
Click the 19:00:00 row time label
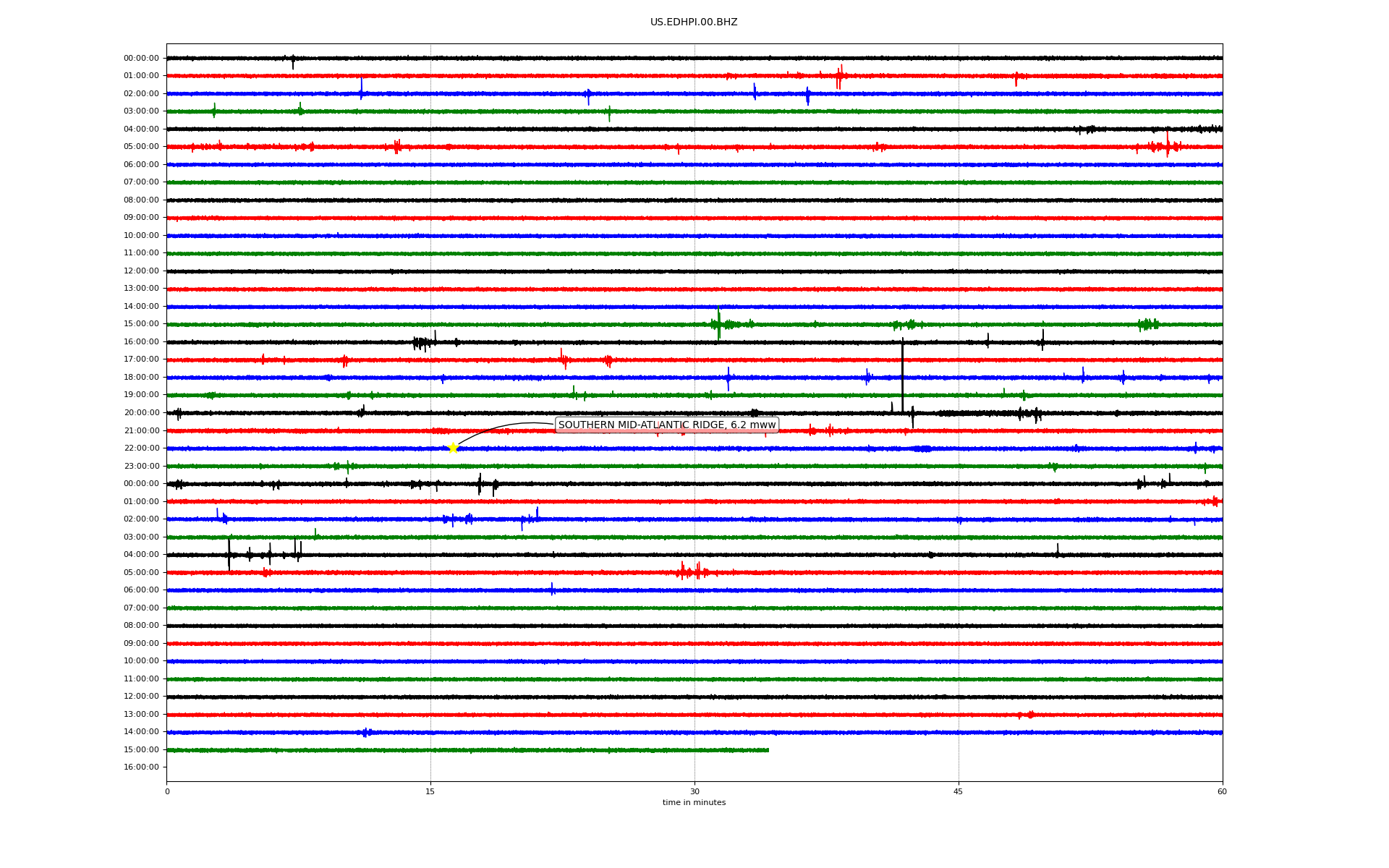tap(141, 395)
